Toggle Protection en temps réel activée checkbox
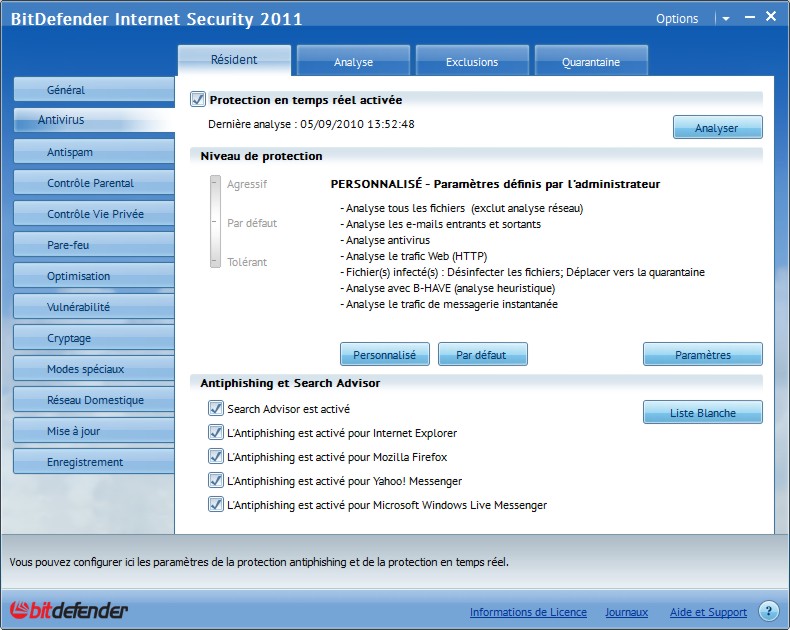The image size is (790, 630). click(x=198, y=99)
